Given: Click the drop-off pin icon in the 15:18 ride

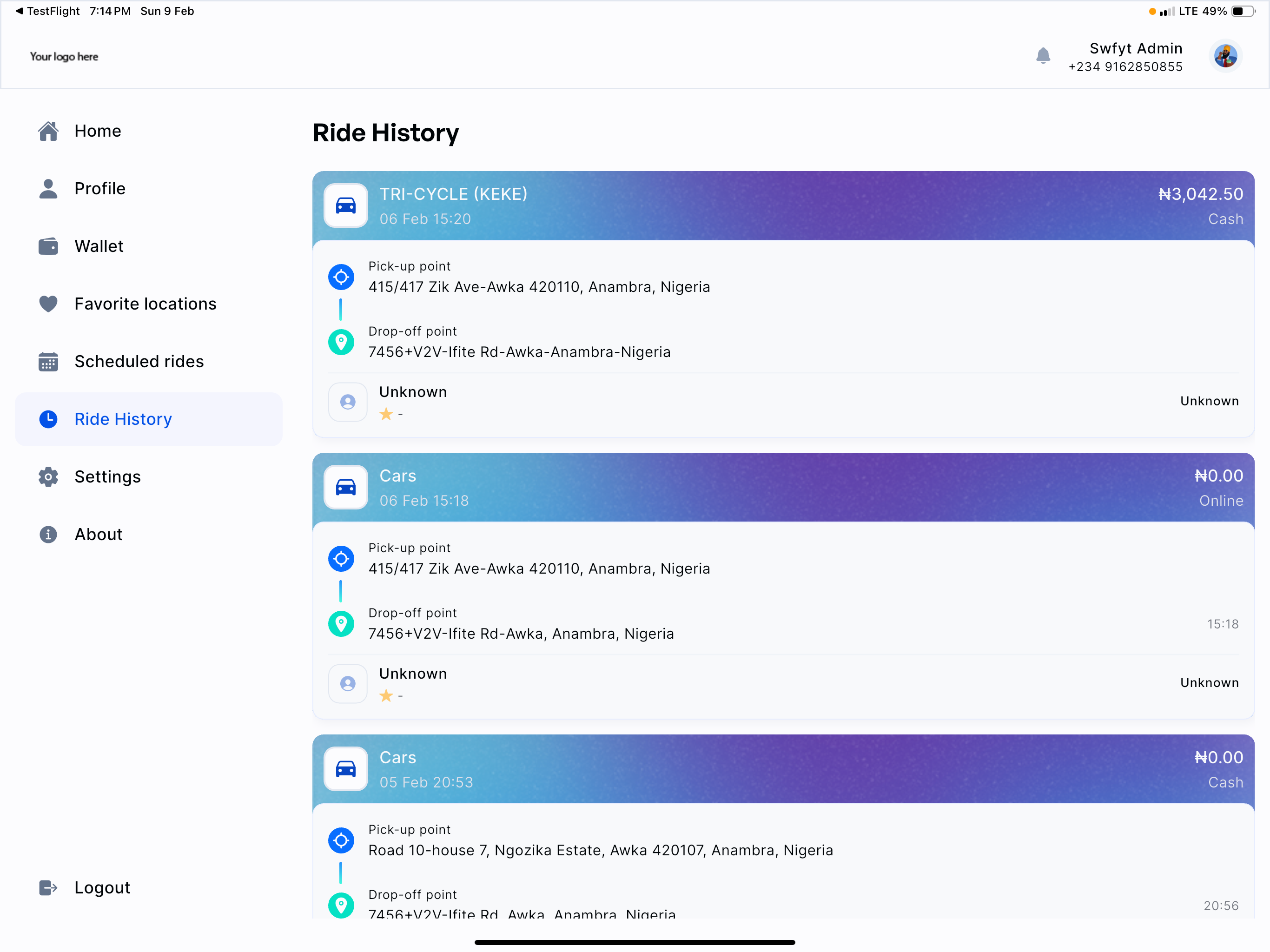Looking at the screenshot, I should point(341,623).
